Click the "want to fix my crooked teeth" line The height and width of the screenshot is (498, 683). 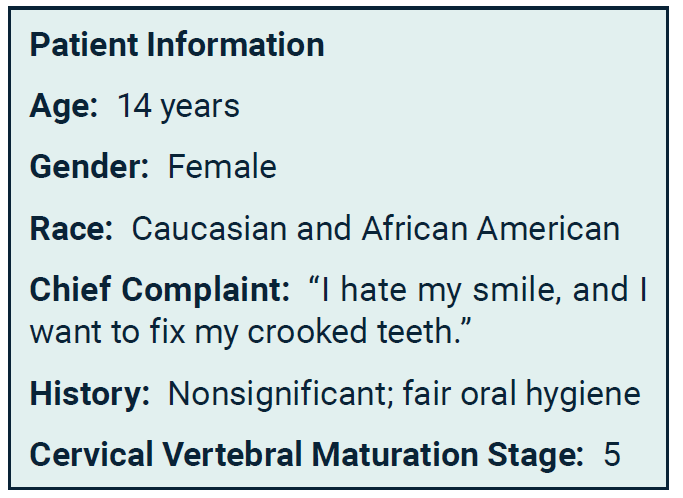[250, 332]
